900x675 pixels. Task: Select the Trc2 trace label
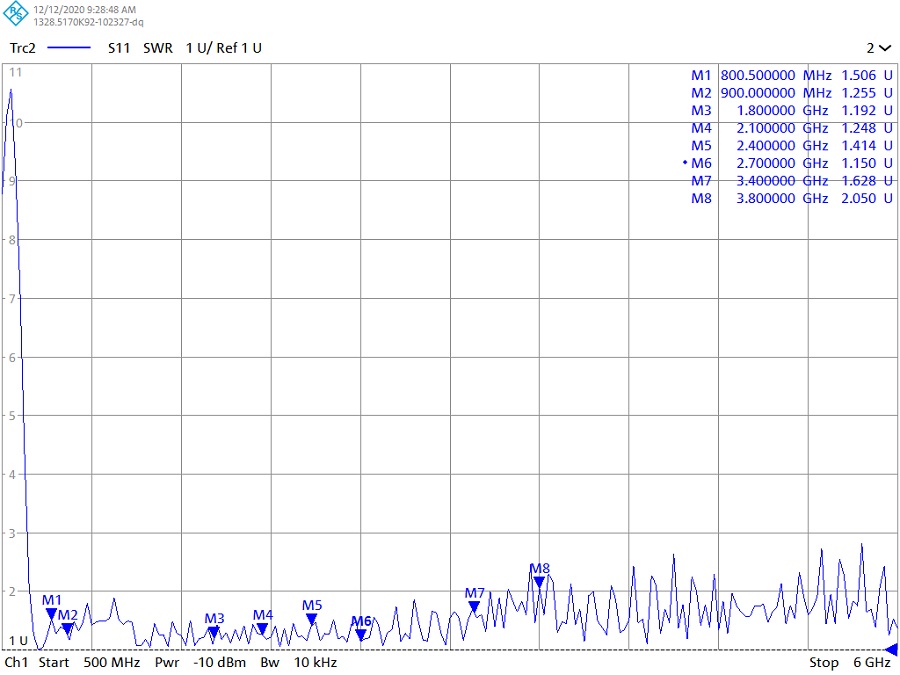(x=23, y=48)
